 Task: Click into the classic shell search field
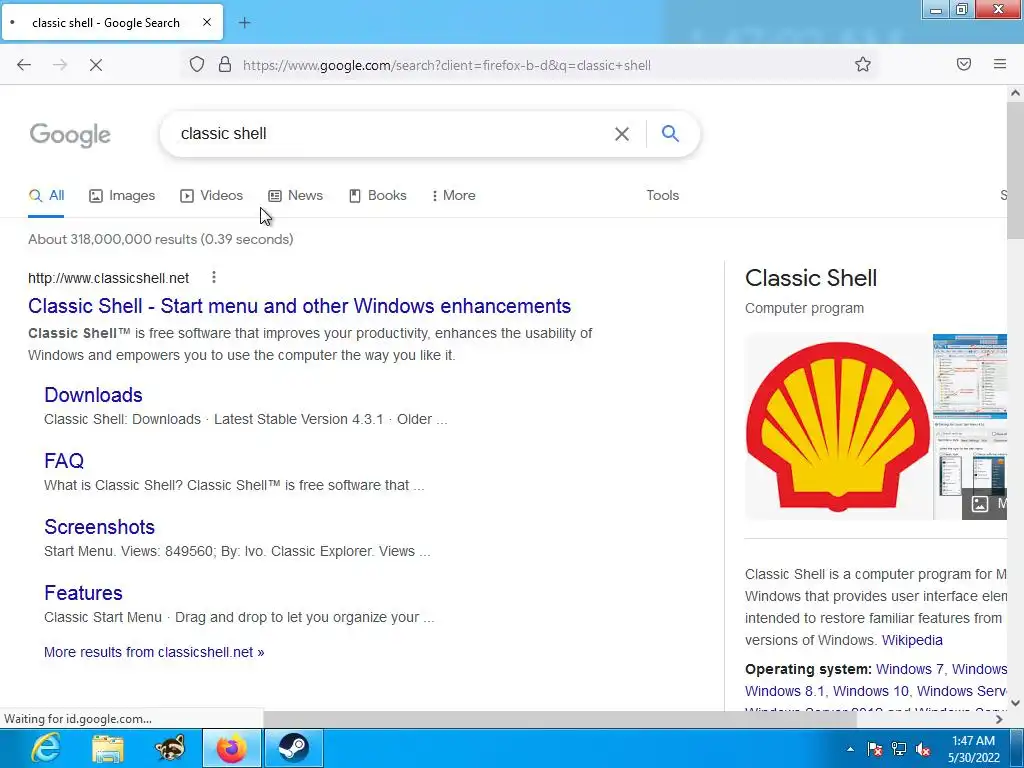pyautogui.click(x=392, y=134)
